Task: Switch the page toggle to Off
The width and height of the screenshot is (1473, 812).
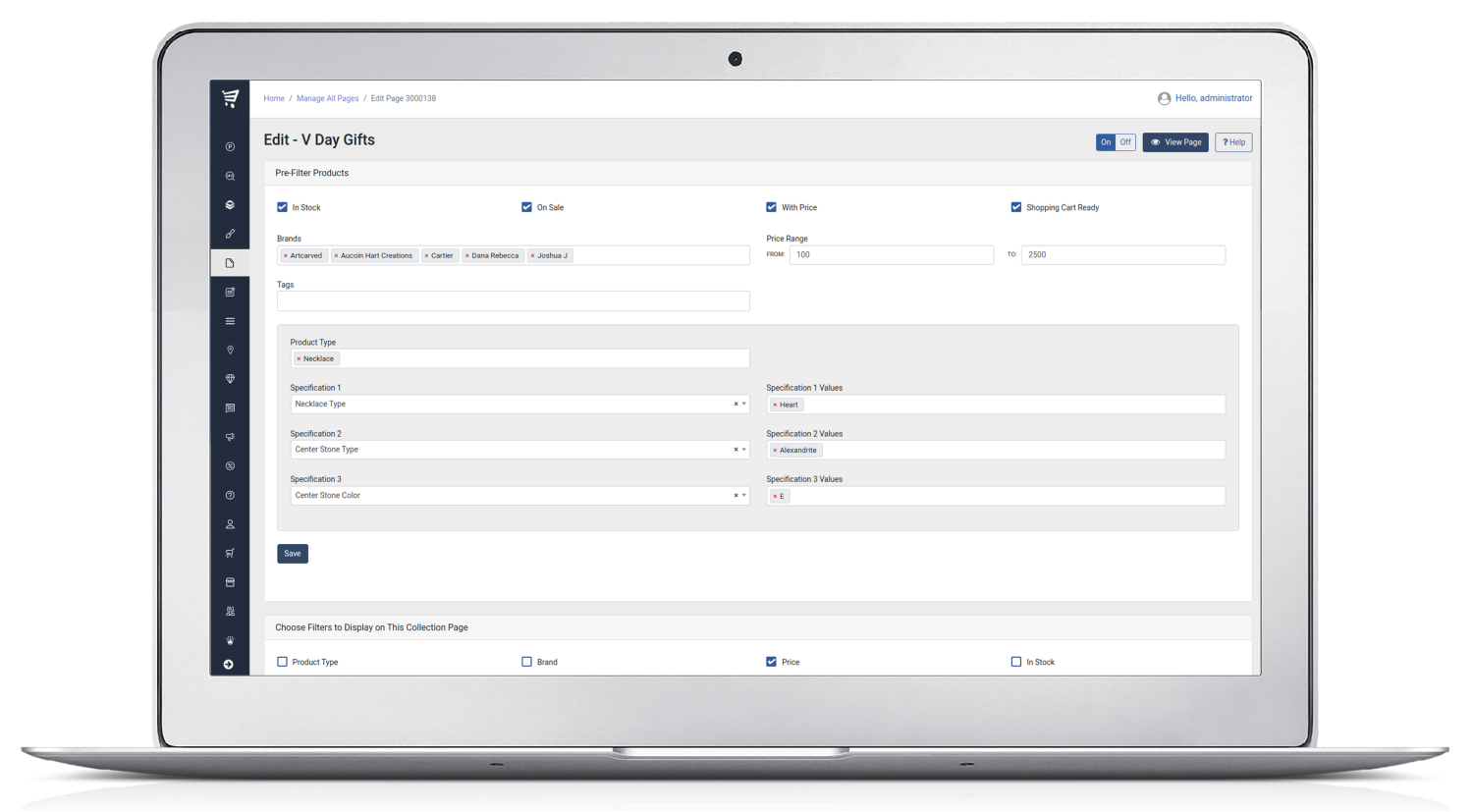Action: point(1125,142)
